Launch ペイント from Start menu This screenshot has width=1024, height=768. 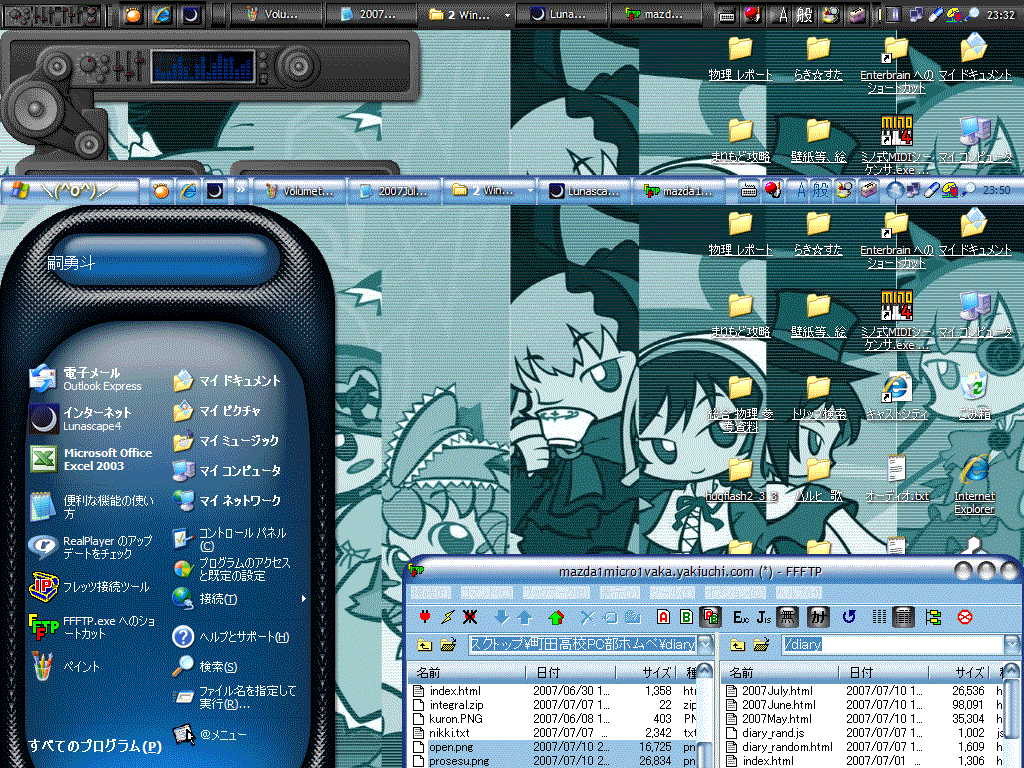click(x=65, y=667)
